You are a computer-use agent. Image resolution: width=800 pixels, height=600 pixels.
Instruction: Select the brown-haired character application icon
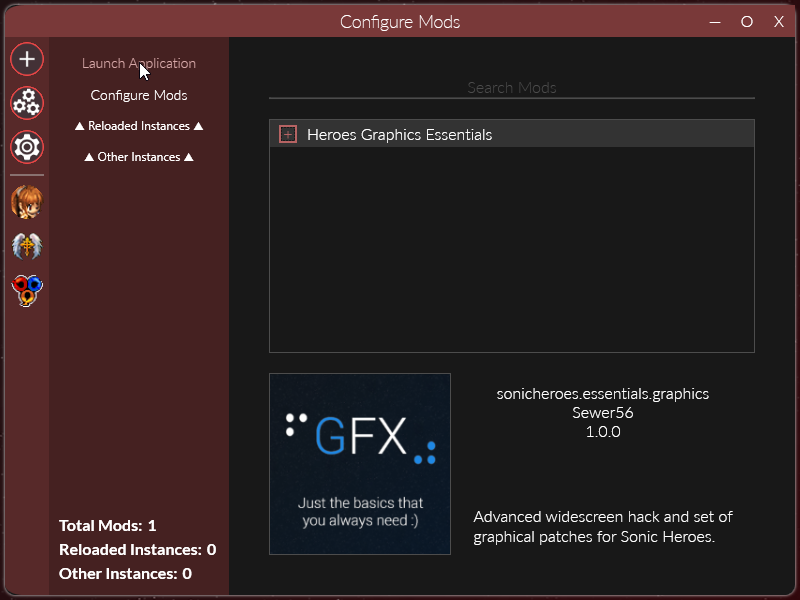pos(27,202)
